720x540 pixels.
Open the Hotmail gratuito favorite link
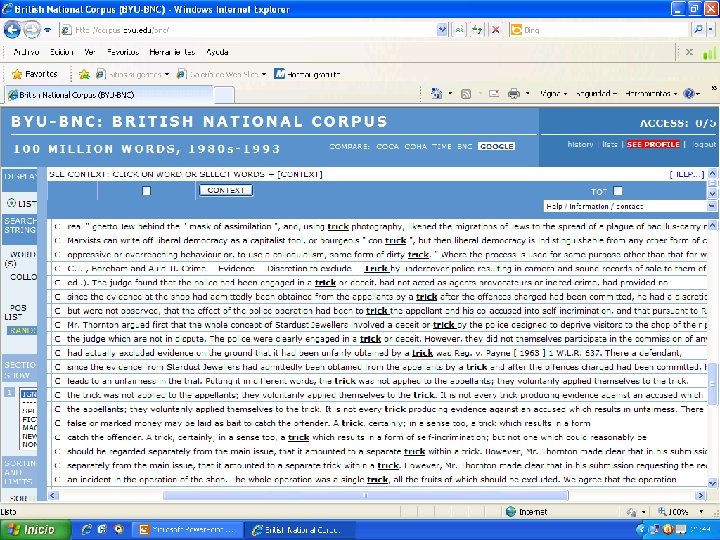[x=307, y=74]
